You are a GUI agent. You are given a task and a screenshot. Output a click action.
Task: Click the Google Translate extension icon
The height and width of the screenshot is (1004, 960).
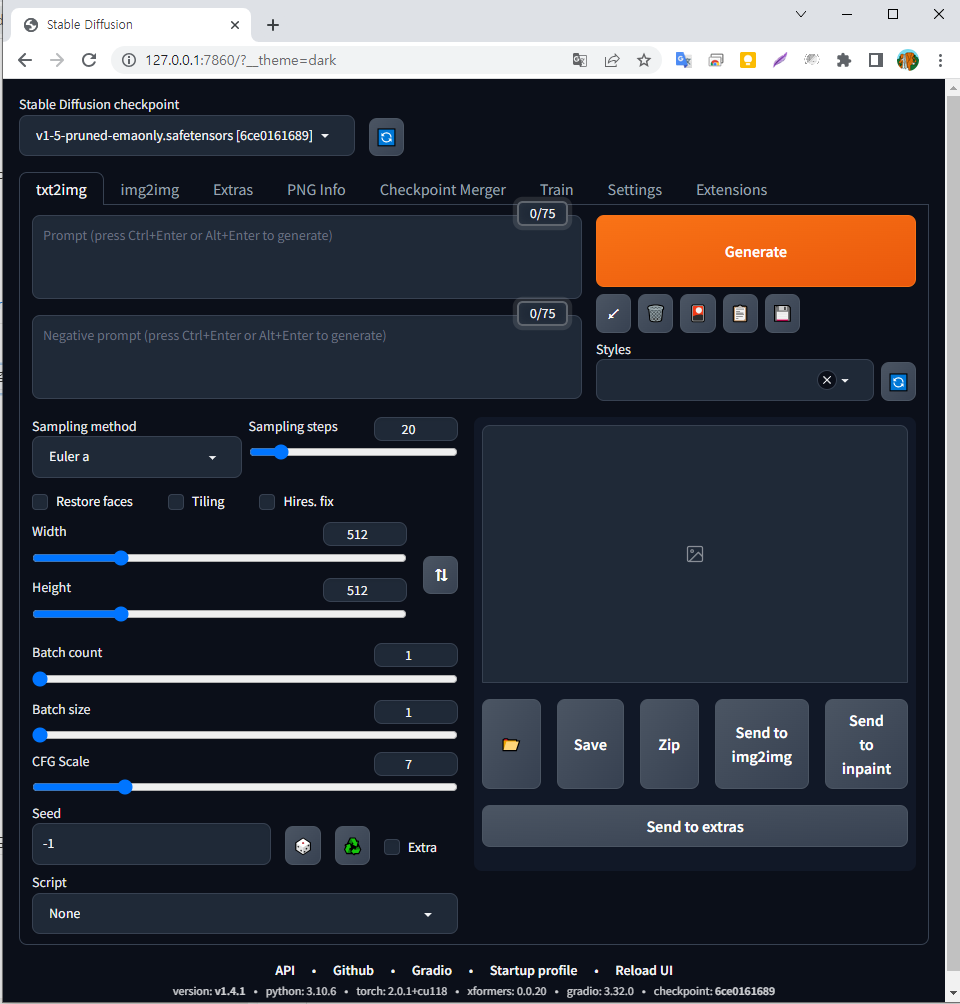(x=683, y=60)
